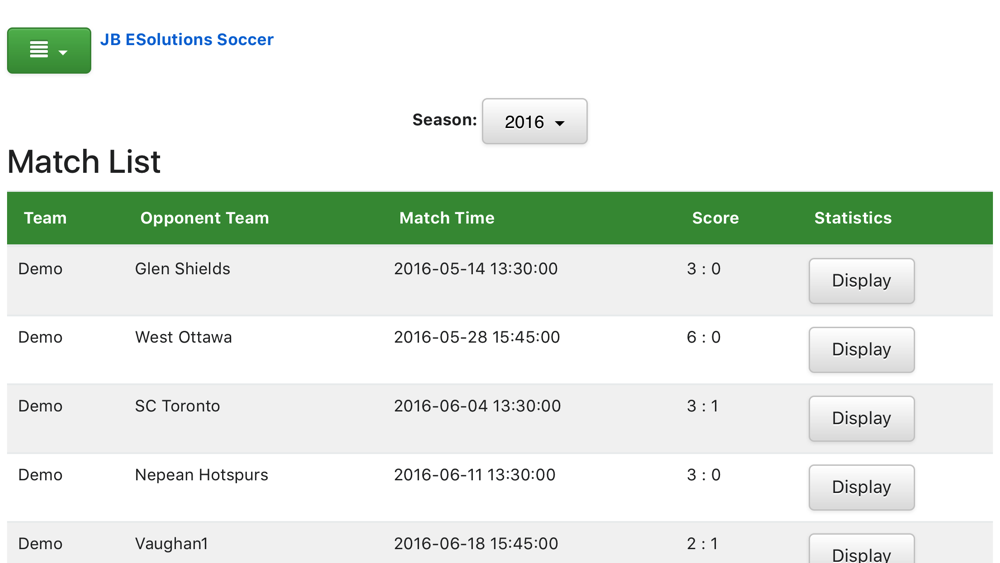
Task: Display statistics for SC Toronto match
Action: point(861,418)
